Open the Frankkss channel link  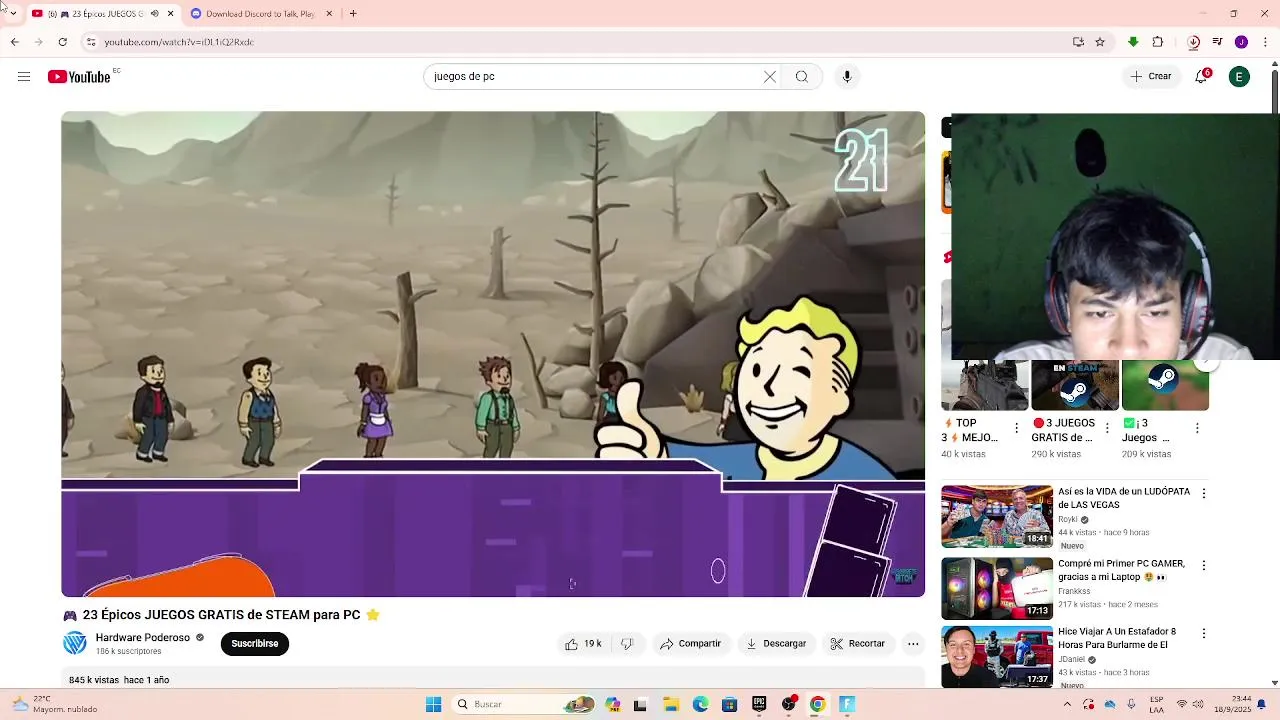(1074, 591)
